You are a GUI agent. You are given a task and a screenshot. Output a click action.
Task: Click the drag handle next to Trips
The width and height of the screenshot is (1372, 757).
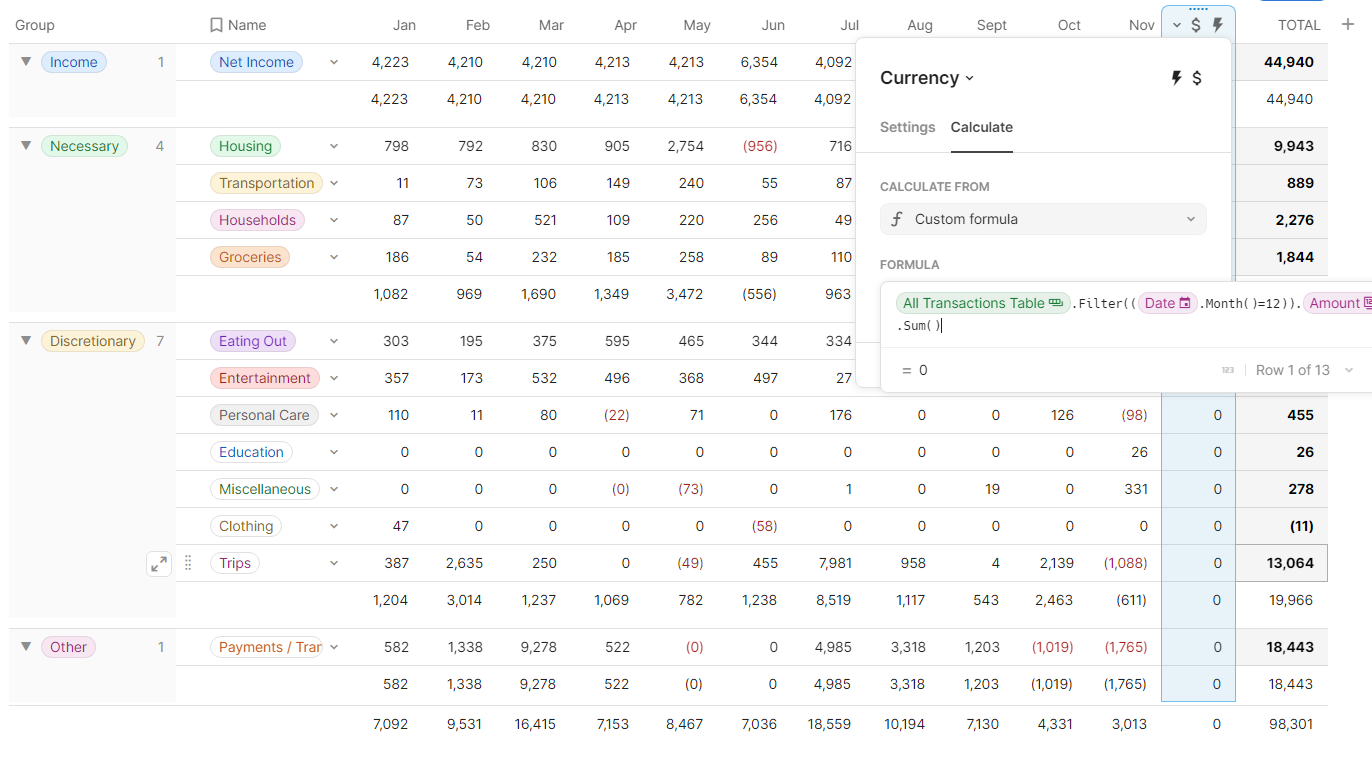pyautogui.click(x=188, y=564)
